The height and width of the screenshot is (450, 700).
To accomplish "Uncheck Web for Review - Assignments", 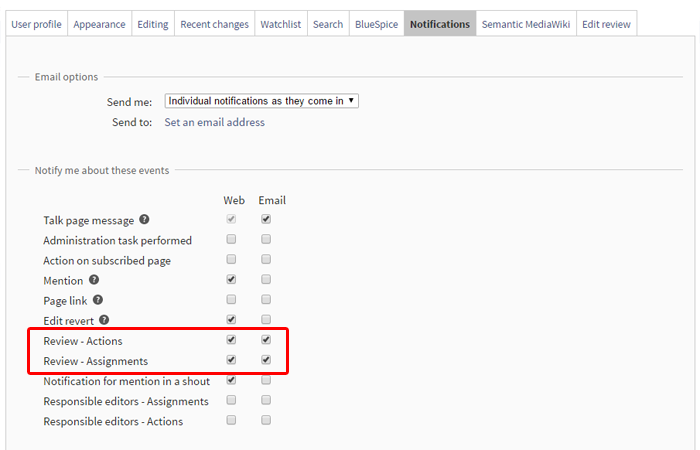I will click(x=232, y=360).
